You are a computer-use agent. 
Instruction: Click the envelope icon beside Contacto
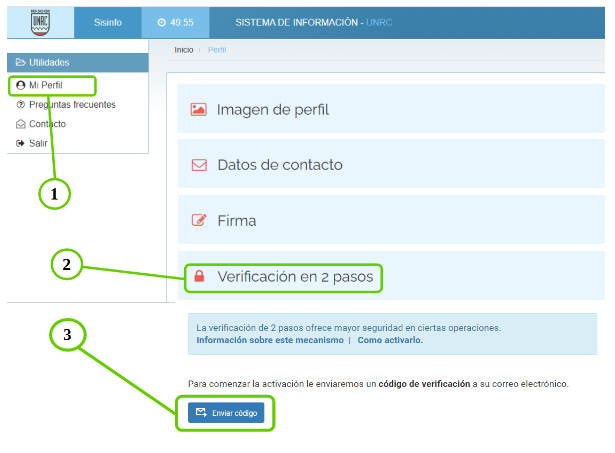coord(20,124)
